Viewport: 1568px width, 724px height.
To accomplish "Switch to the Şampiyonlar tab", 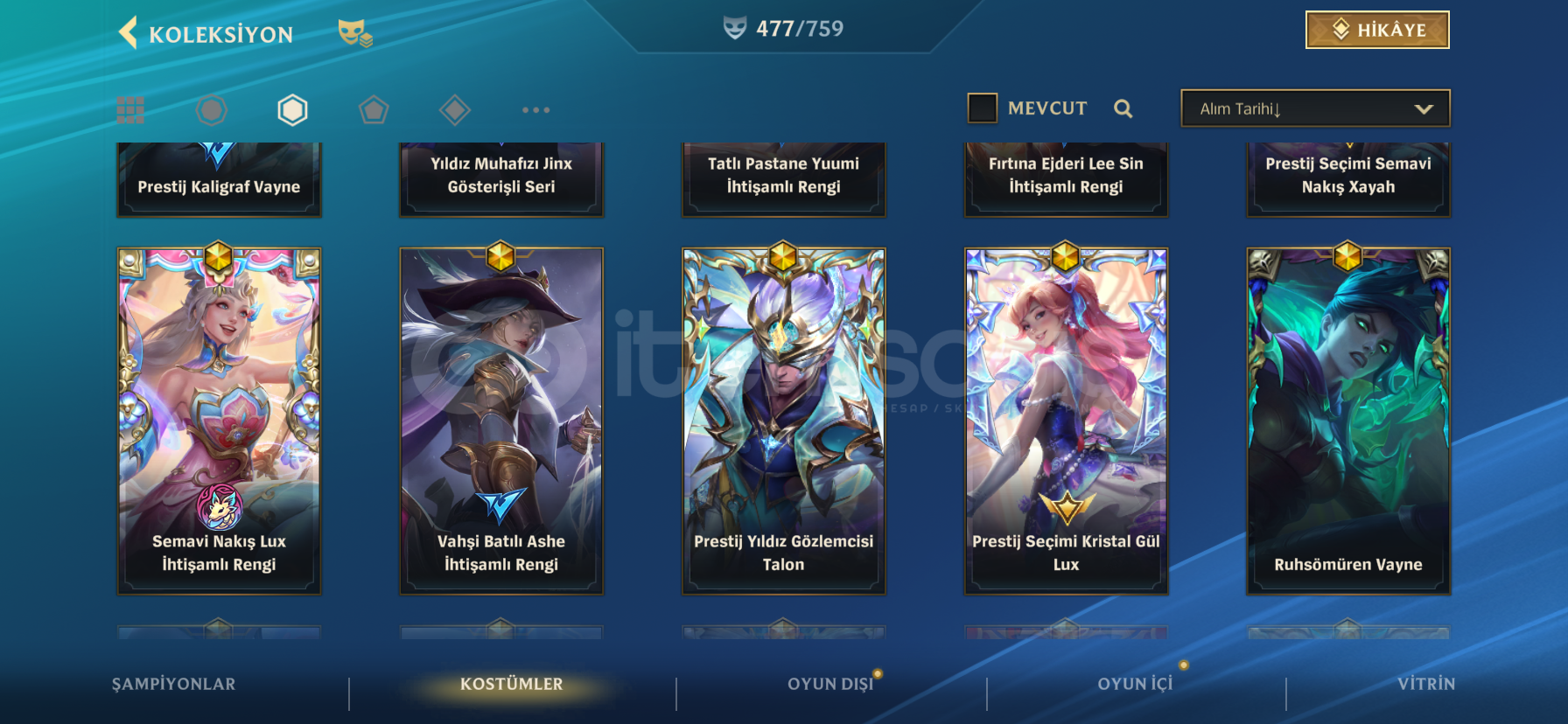I will tap(173, 684).
